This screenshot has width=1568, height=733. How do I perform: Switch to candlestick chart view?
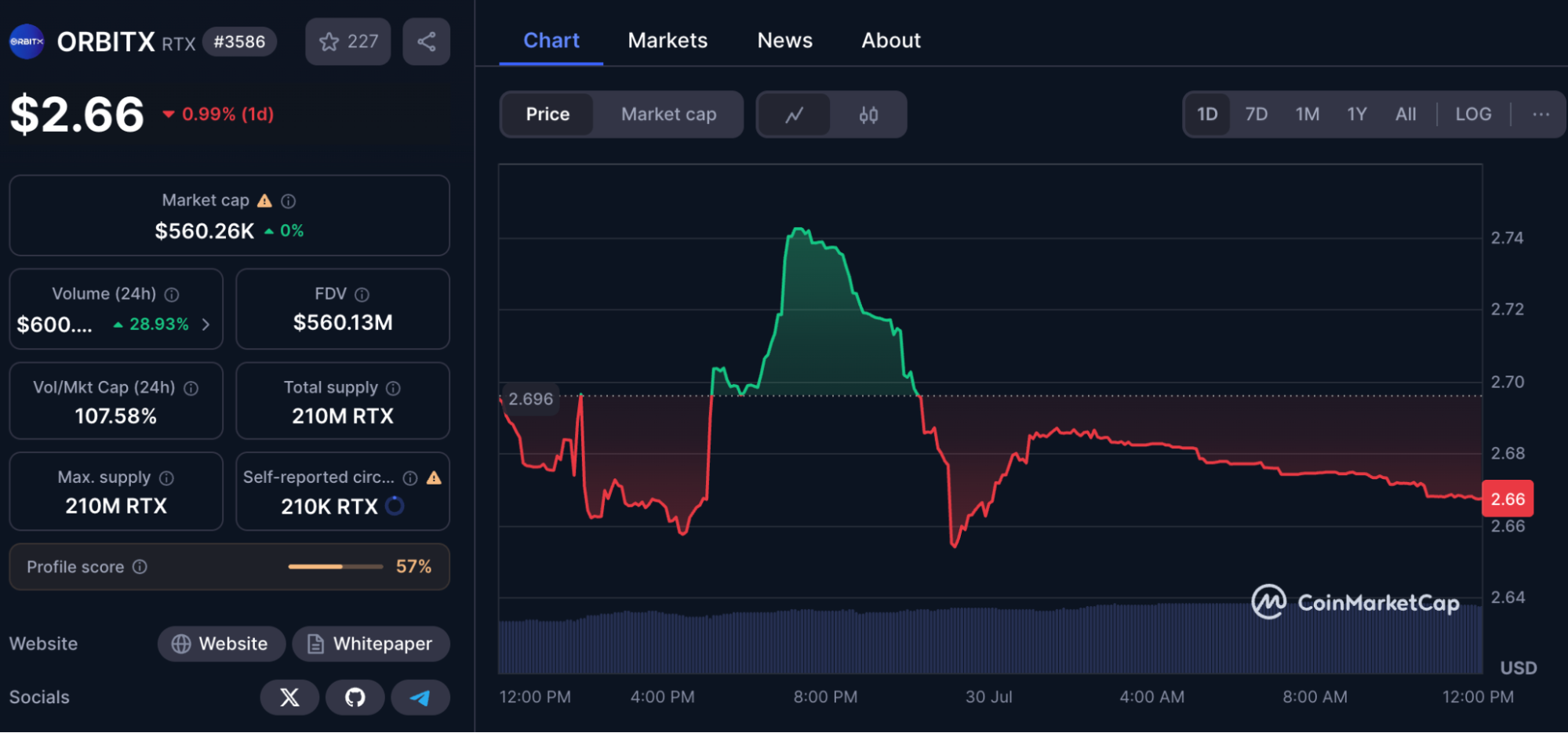(868, 114)
